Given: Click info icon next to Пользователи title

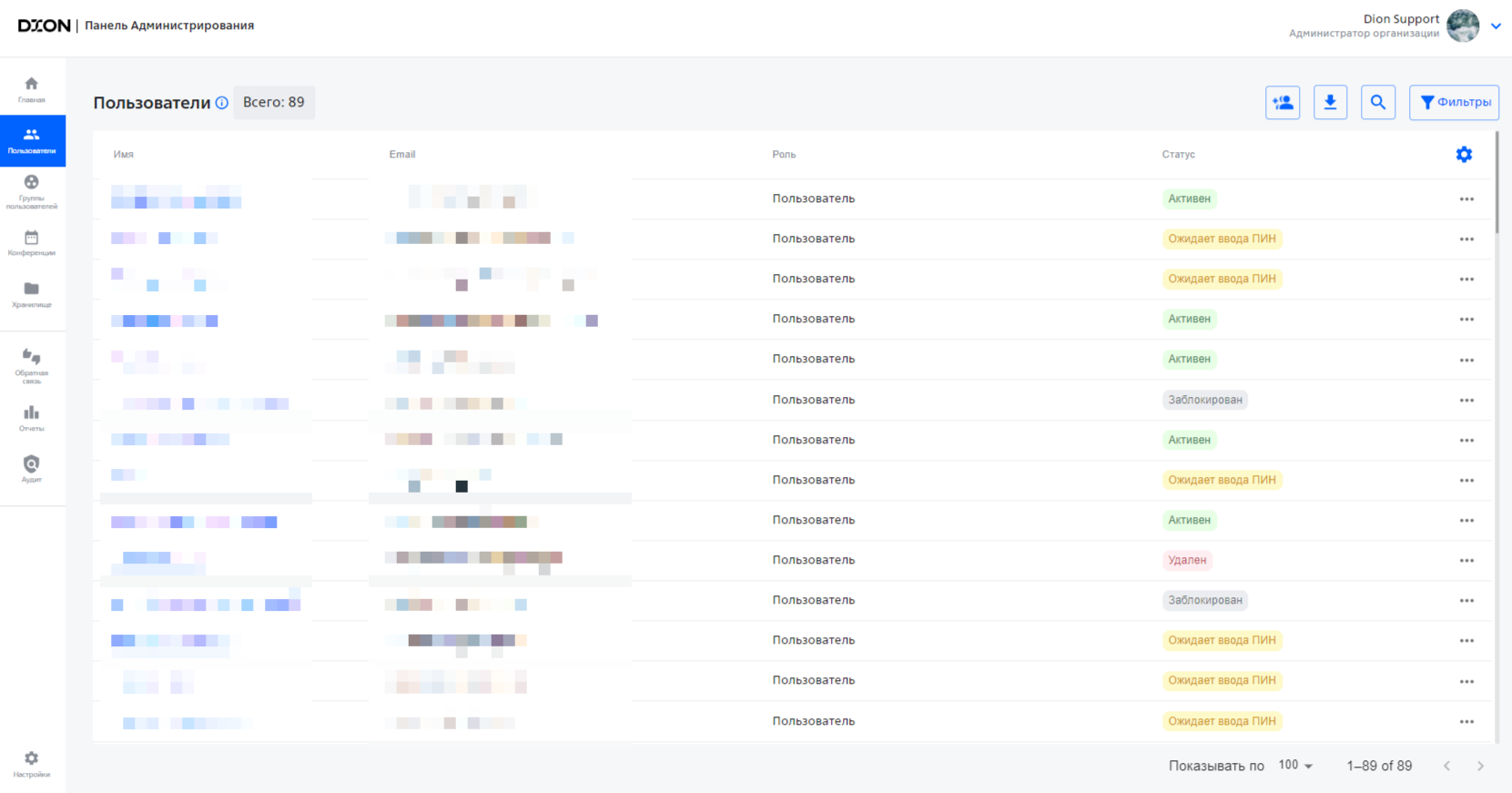Looking at the screenshot, I should point(221,103).
